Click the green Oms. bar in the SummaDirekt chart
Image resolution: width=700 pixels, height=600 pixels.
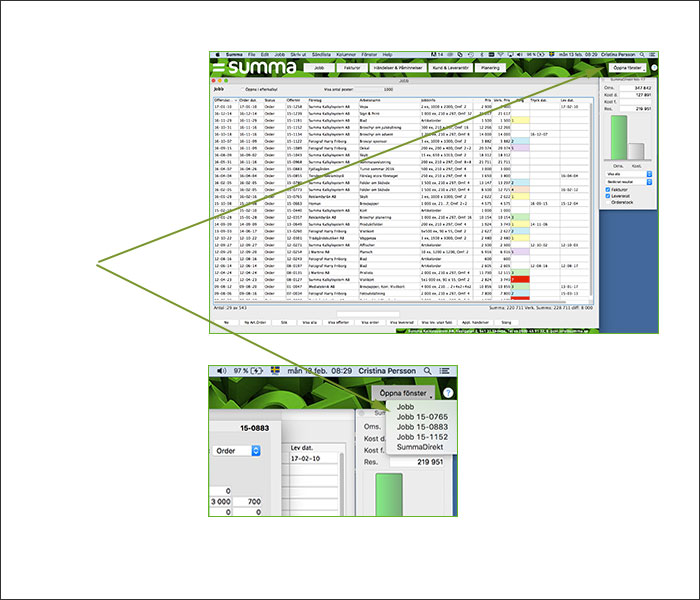point(619,138)
